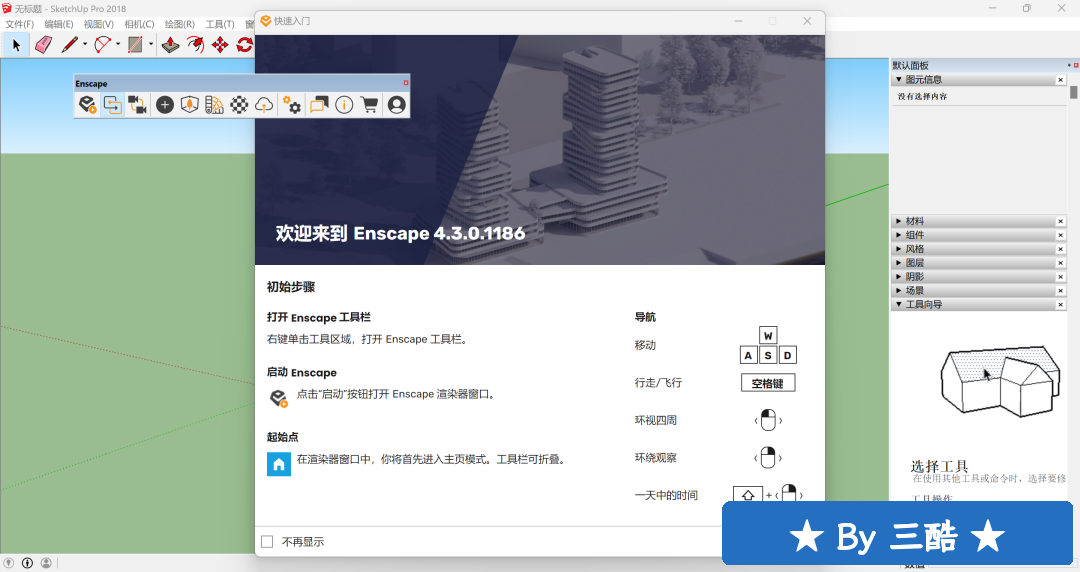The image size is (1080, 572).
Task: Open the Enscape account user icon
Action: point(397,105)
